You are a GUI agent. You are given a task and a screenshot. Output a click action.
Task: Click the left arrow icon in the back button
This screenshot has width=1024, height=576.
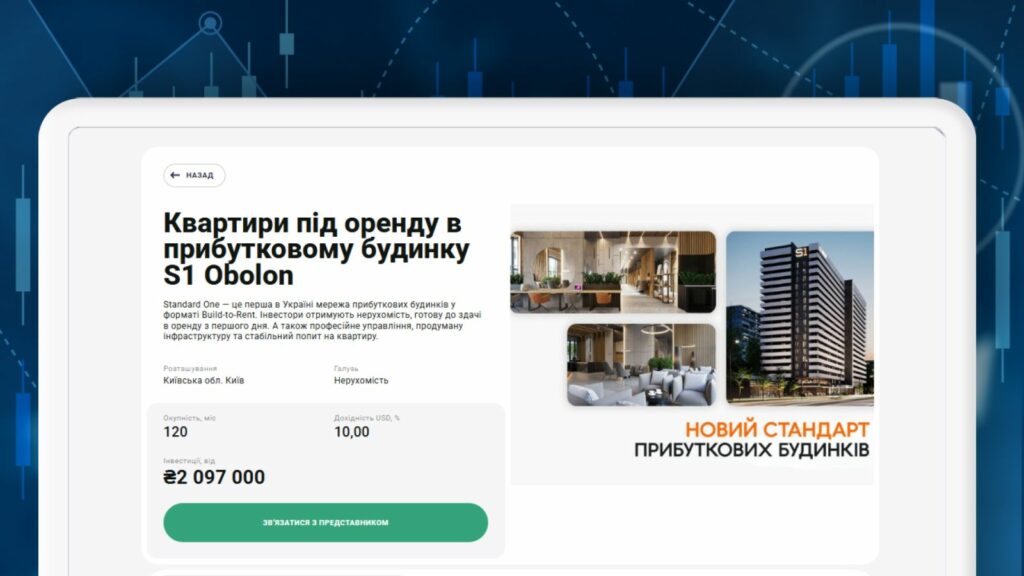point(175,175)
